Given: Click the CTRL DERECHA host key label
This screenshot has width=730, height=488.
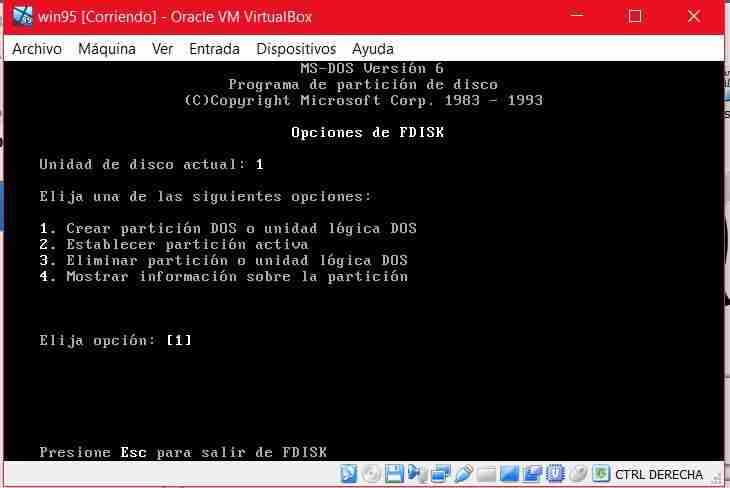Looking at the screenshot, I should [659, 474].
